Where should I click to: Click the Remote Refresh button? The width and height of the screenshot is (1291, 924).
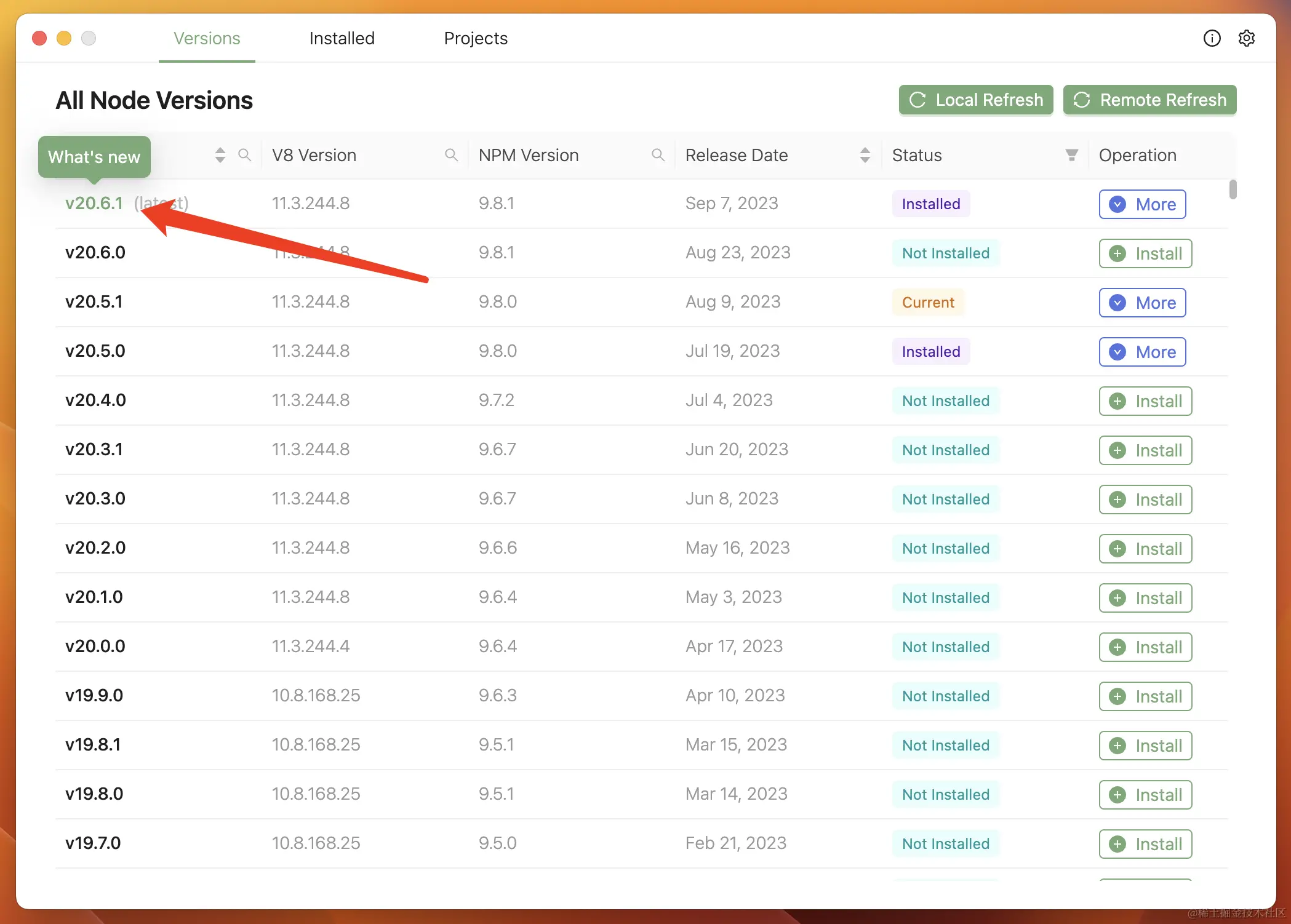click(1149, 100)
